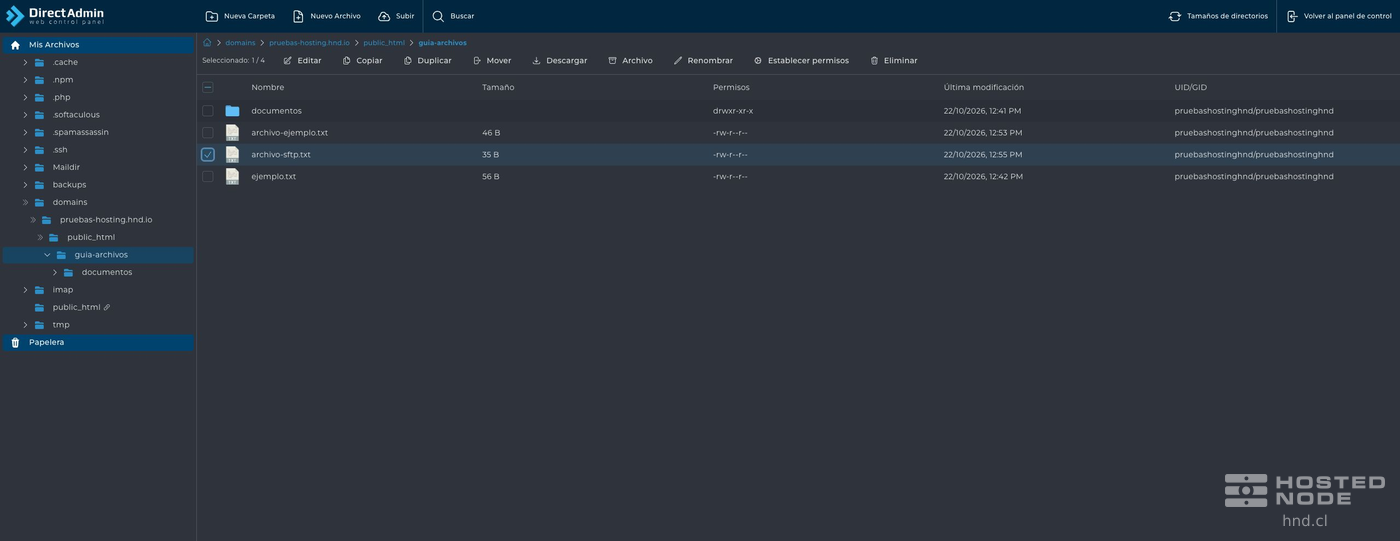Click the Renombrar pen icon
Image resolution: width=1400 pixels, height=541 pixels.
pos(678,61)
